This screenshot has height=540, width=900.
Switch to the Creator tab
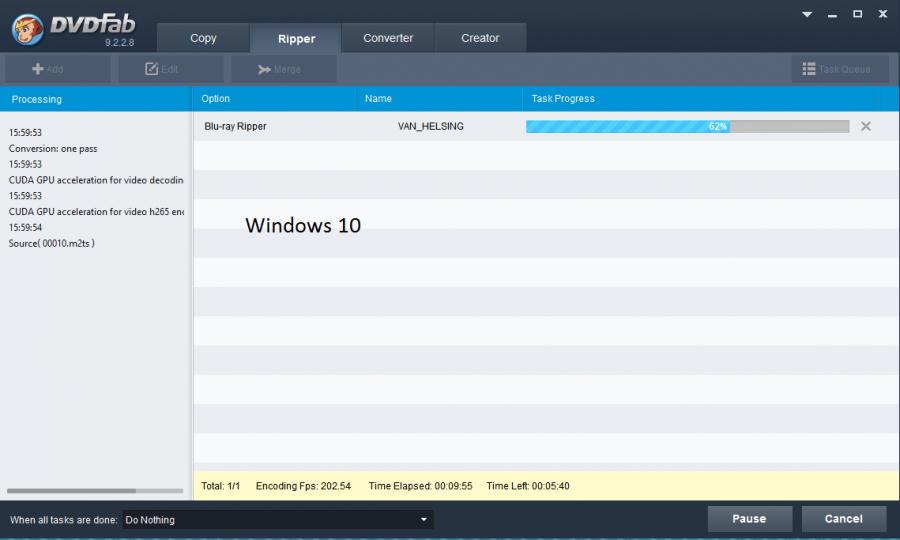(480, 38)
